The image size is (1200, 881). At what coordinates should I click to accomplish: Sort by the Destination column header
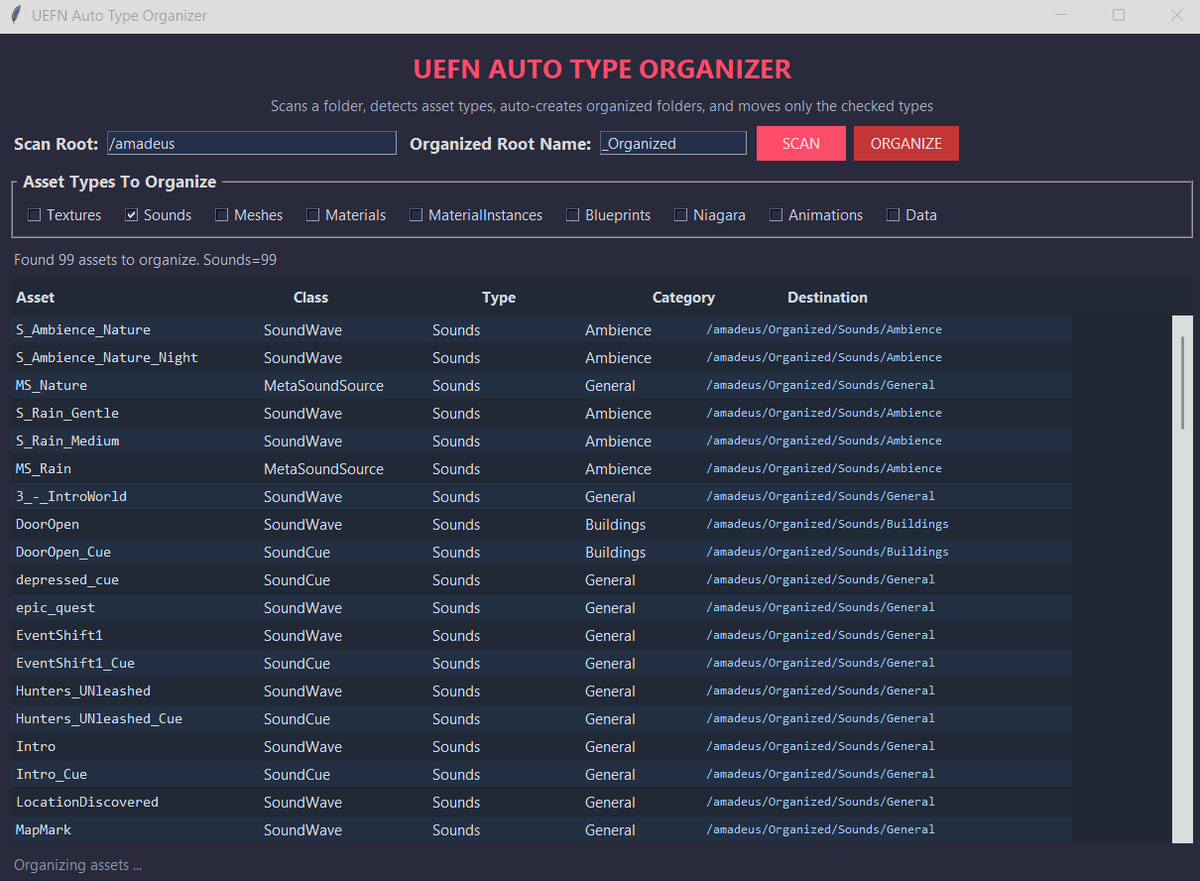[x=827, y=297]
